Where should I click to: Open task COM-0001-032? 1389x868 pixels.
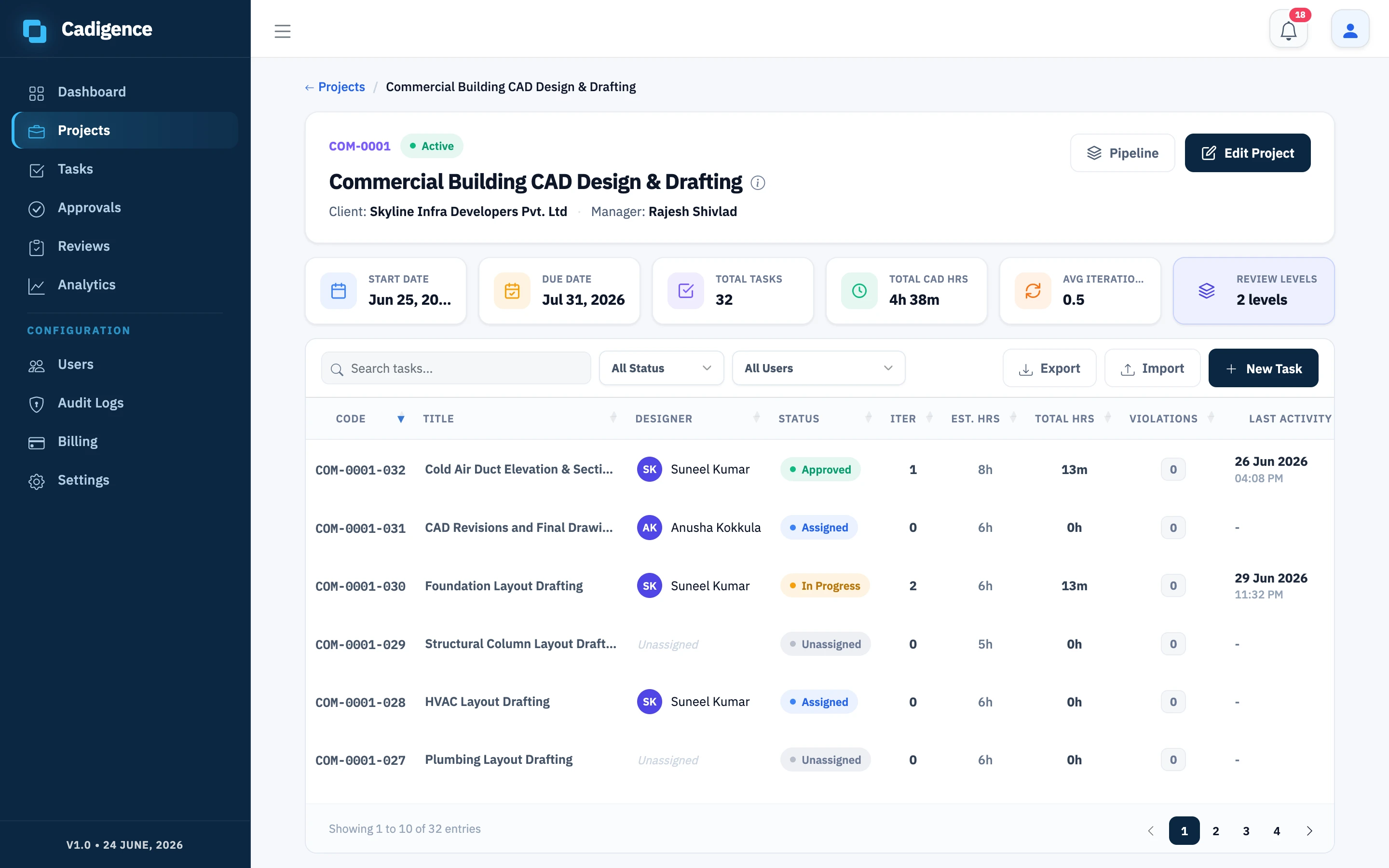[x=360, y=470]
